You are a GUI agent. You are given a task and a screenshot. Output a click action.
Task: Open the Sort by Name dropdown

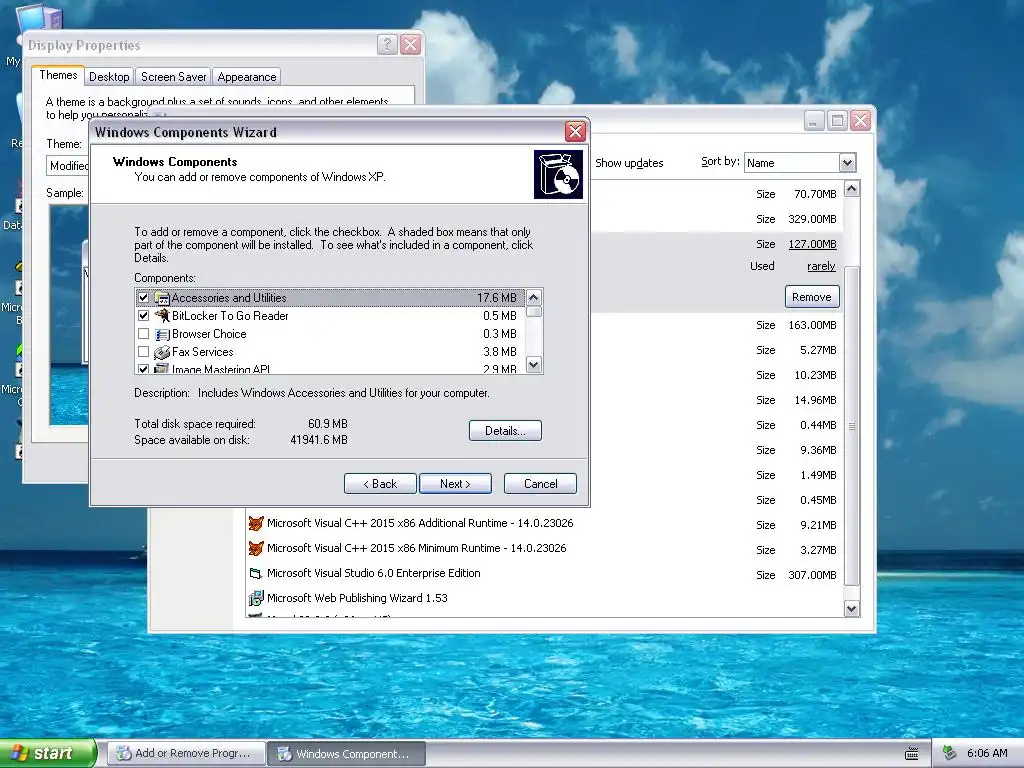(x=847, y=163)
